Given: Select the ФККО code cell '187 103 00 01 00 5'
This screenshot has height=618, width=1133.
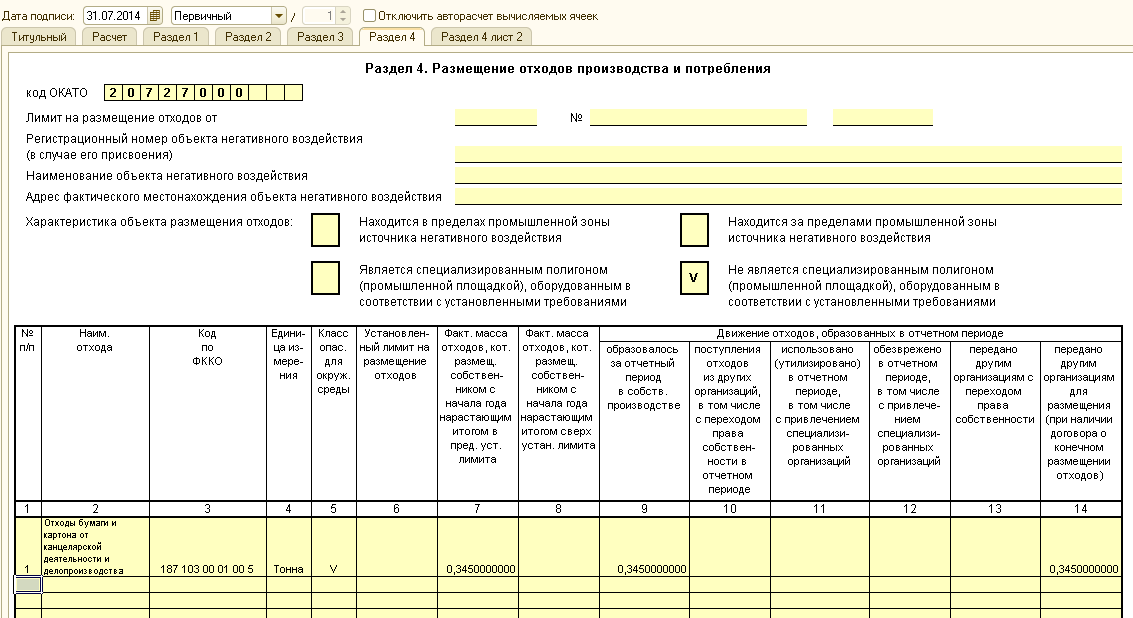Looking at the screenshot, I should [207, 569].
